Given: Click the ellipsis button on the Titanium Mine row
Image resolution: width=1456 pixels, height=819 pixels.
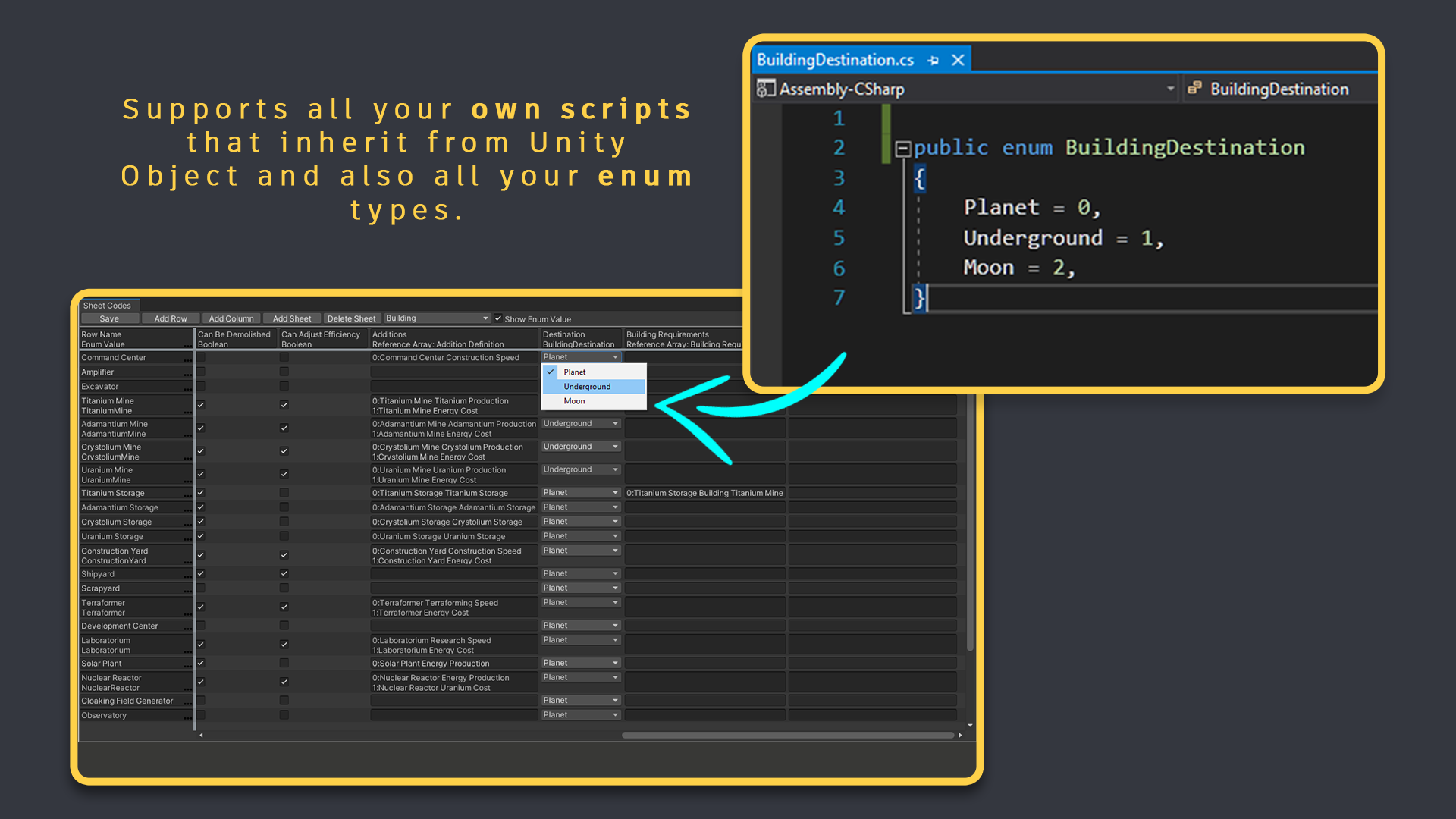Looking at the screenshot, I should pyautogui.click(x=188, y=412).
